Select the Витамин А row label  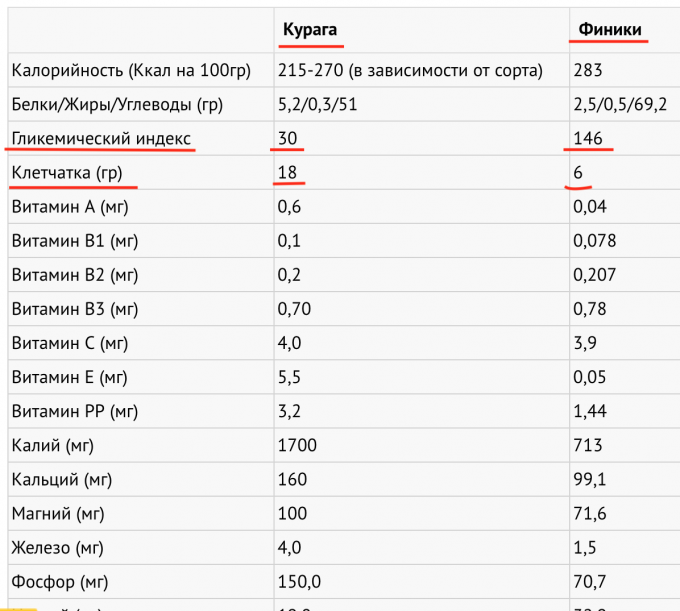[x=70, y=207]
